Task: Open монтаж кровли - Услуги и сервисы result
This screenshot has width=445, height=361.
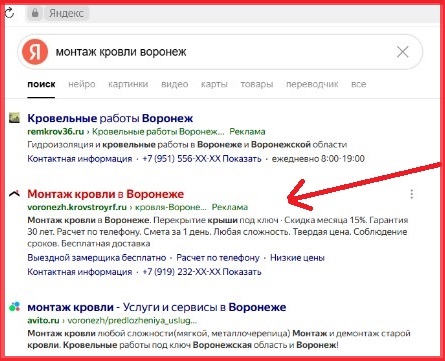Action: (x=157, y=307)
